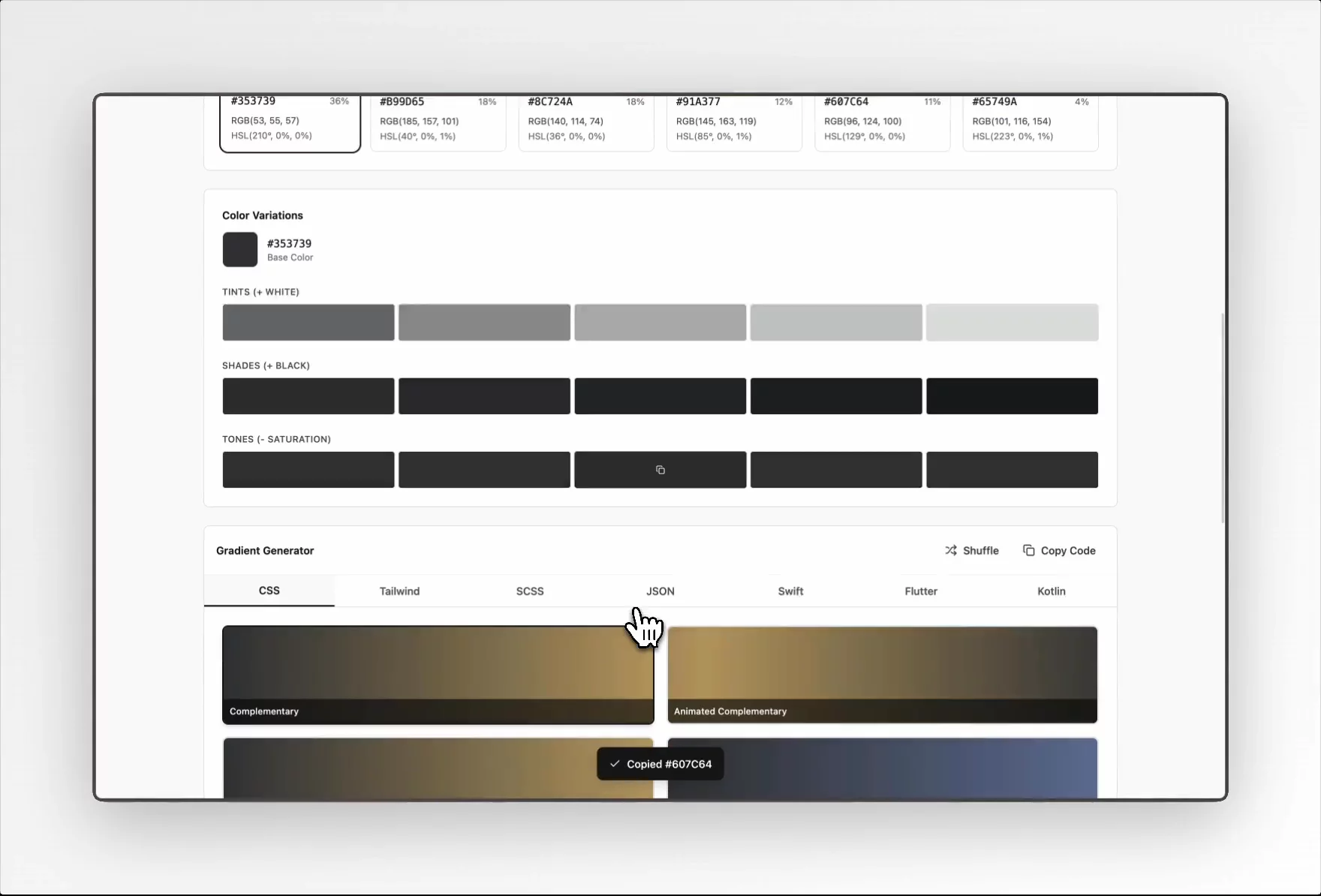Click the Copy Code button label
The image size is (1321, 896).
[1069, 550]
